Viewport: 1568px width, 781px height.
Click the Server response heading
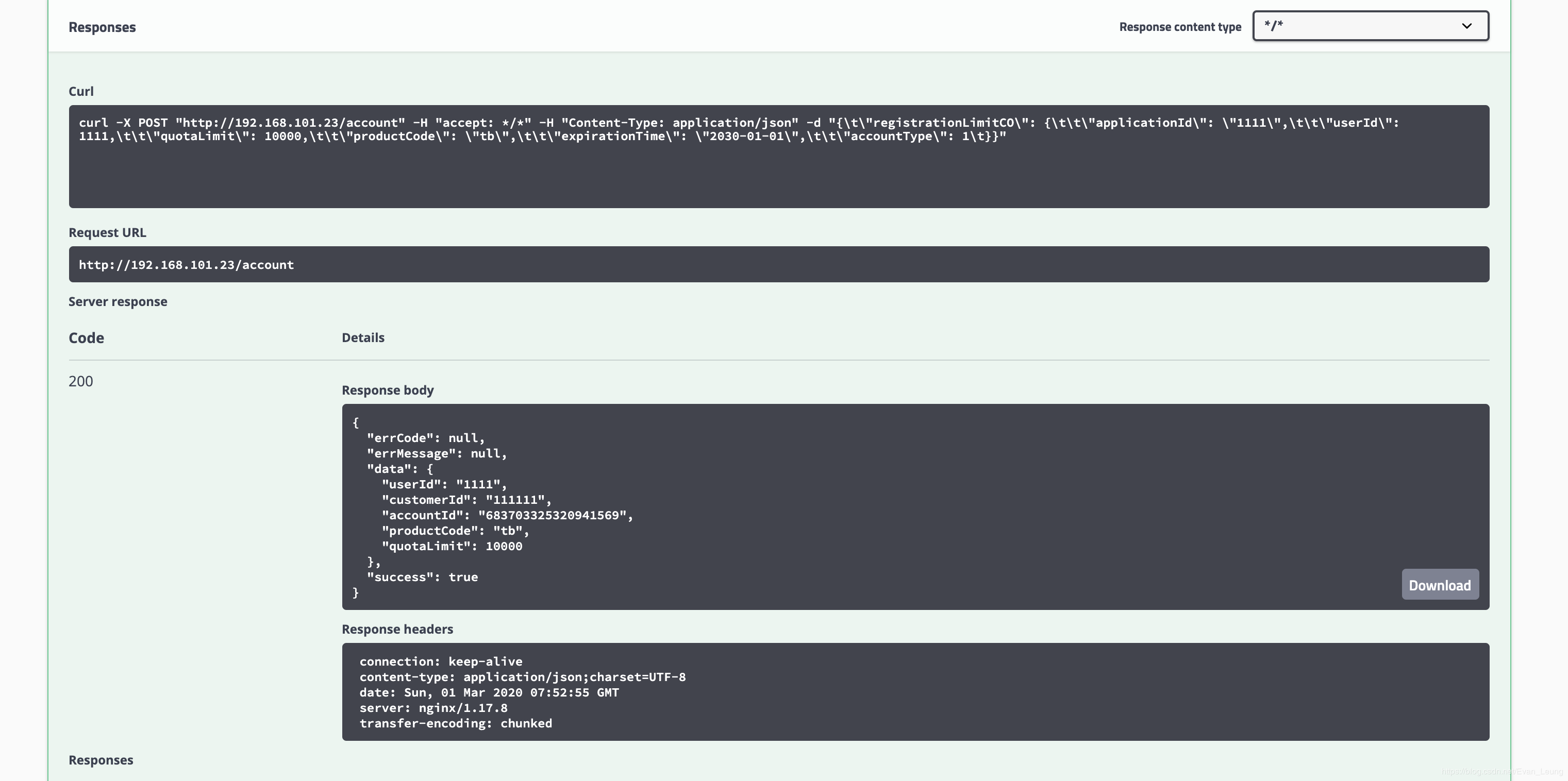click(118, 302)
